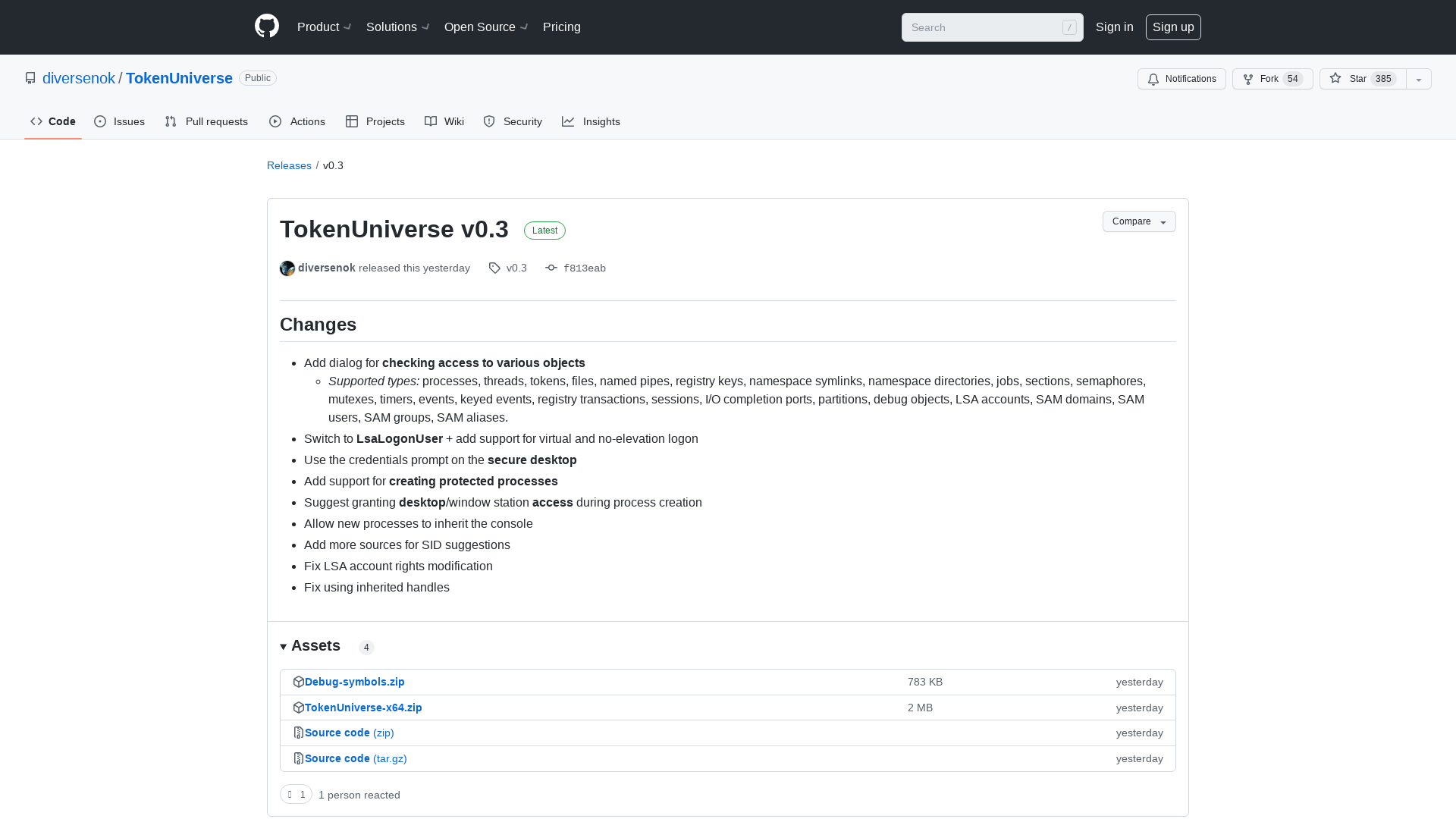Click the fork count 54
The width and height of the screenshot is (1456, 819).
tap(1293, 79)
